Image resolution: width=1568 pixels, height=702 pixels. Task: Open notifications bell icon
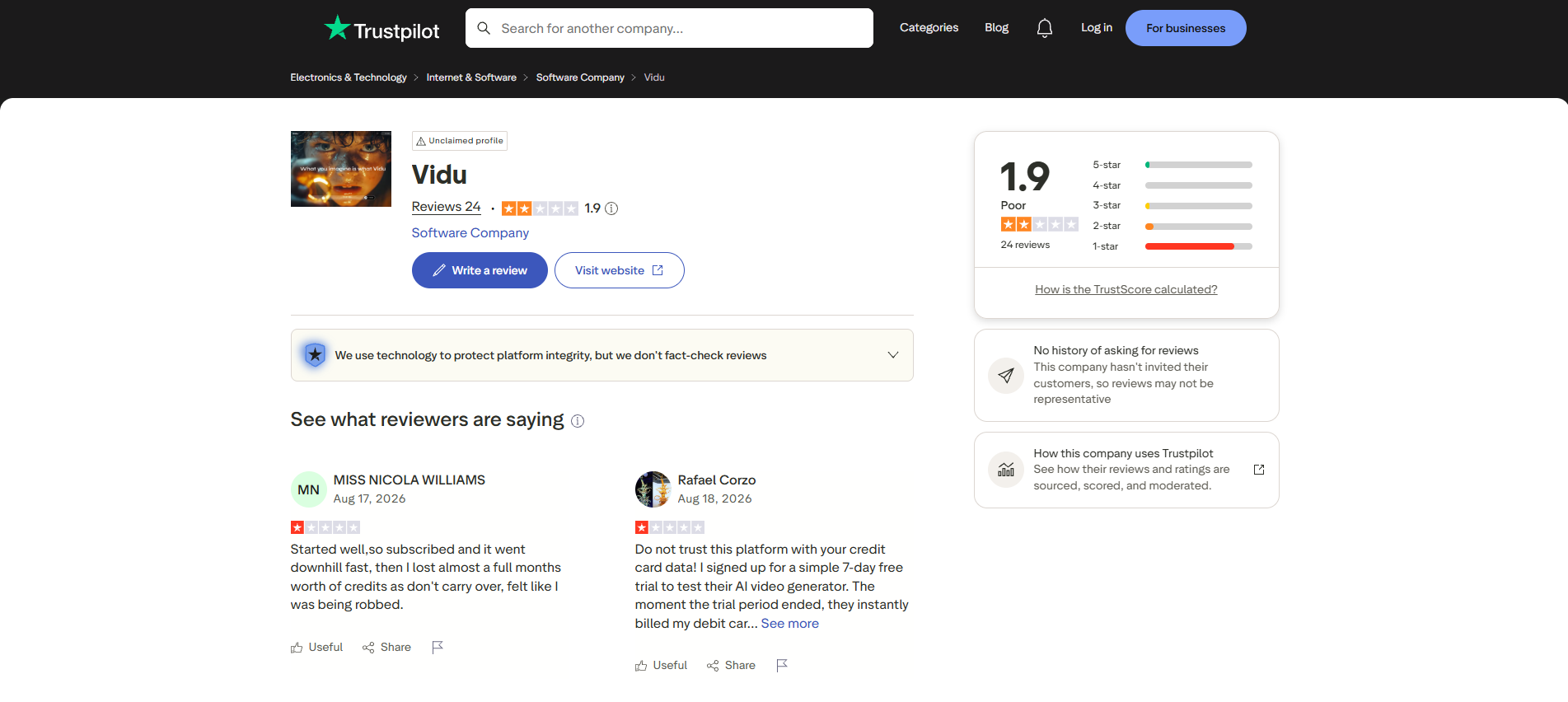[1045, 28]
